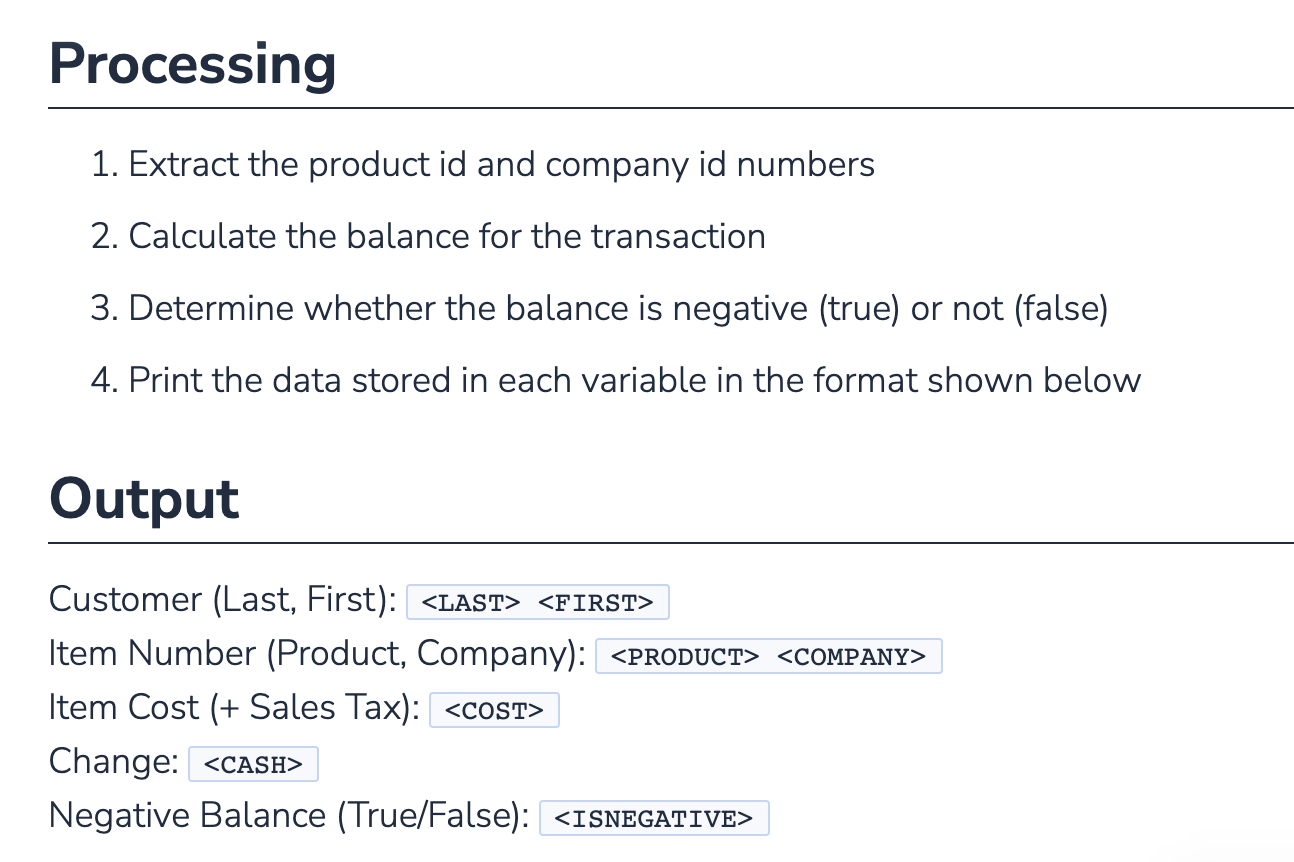Click the step determining if balance is negative
The image size is (1294, 862).
click(x=600, y=308)
